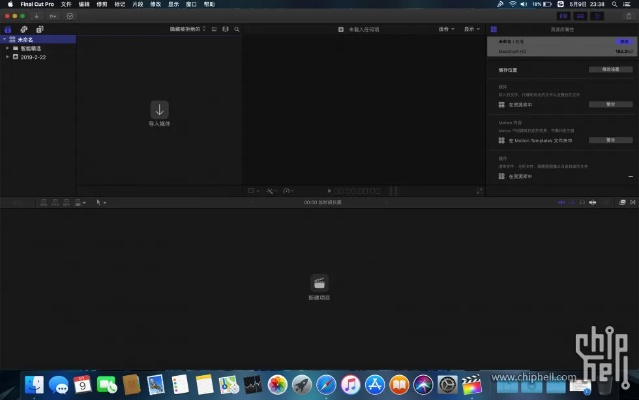
Task: Click the background tasks checkmark button
Action: (69, 16)
